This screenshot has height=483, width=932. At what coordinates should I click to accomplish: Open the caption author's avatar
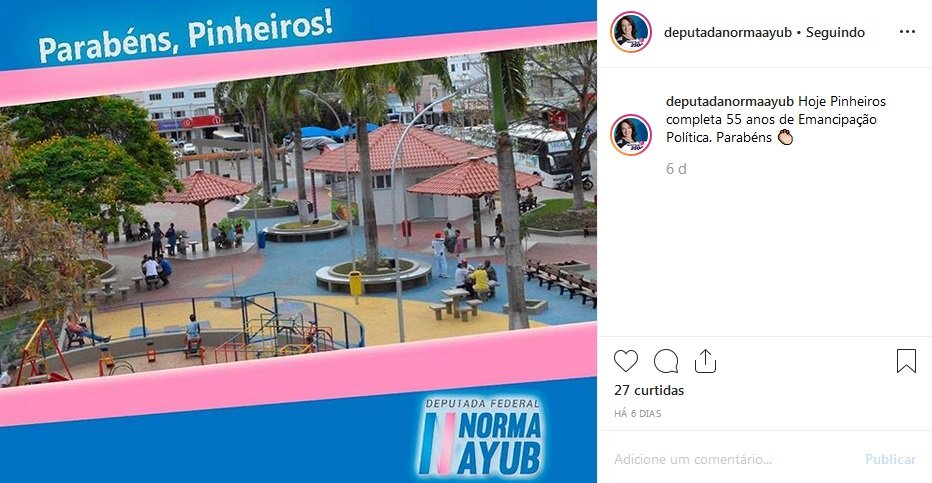631,135
